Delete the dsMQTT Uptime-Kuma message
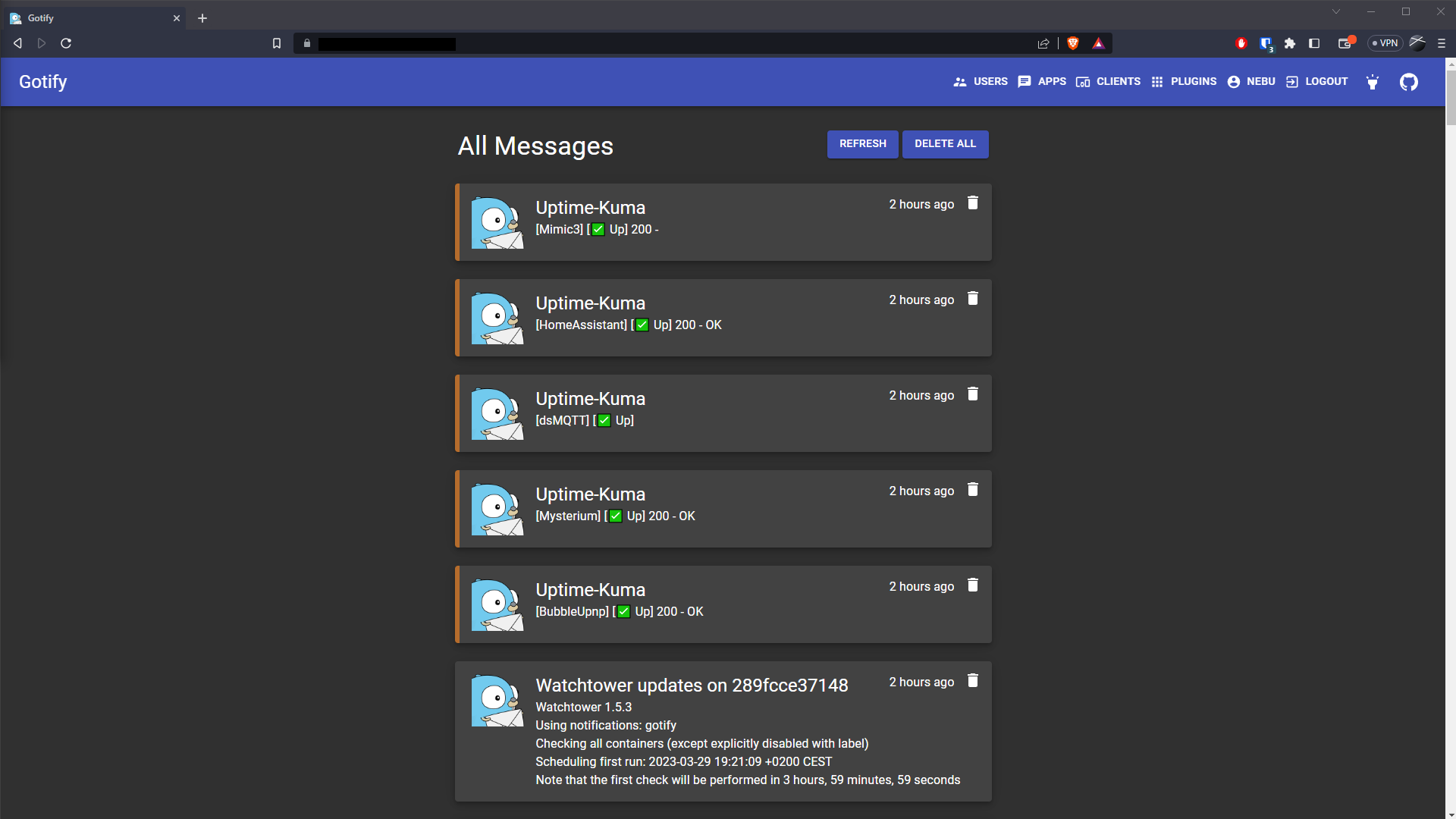The width and height of the screenshot is (1456, 819). tap(973, 394)
